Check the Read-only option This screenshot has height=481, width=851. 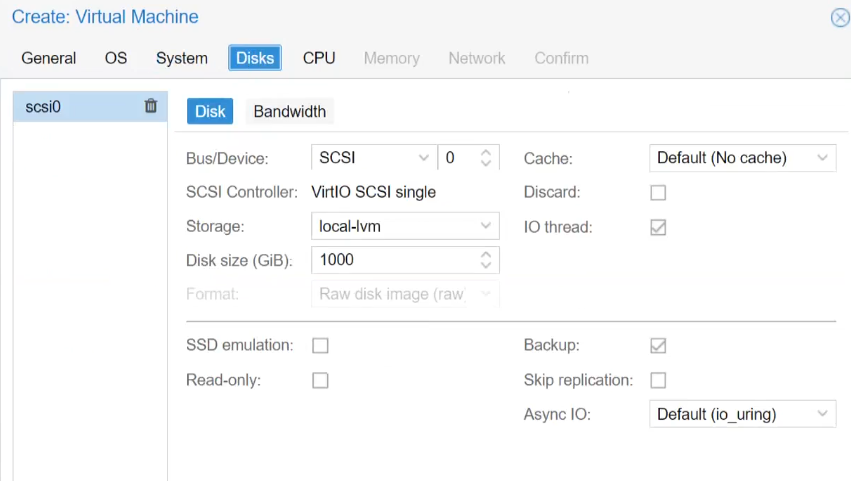pos(320,380)
